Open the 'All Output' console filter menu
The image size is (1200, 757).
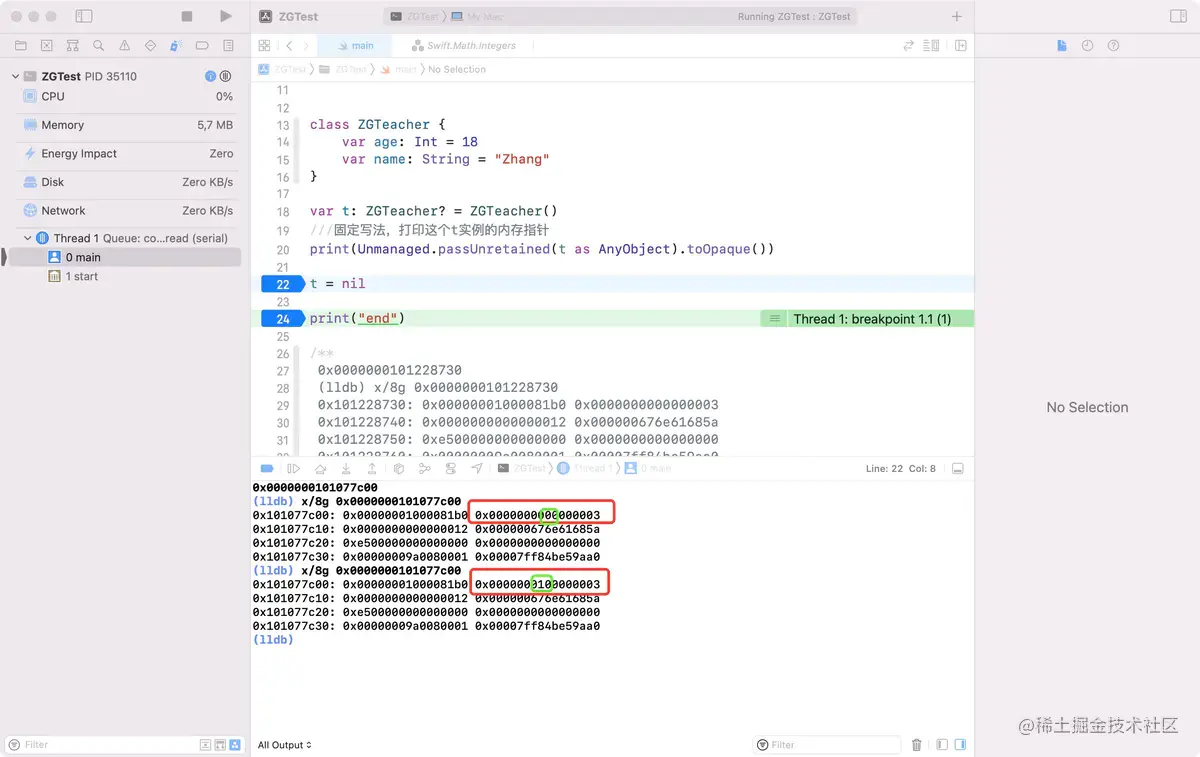(285, 745)
